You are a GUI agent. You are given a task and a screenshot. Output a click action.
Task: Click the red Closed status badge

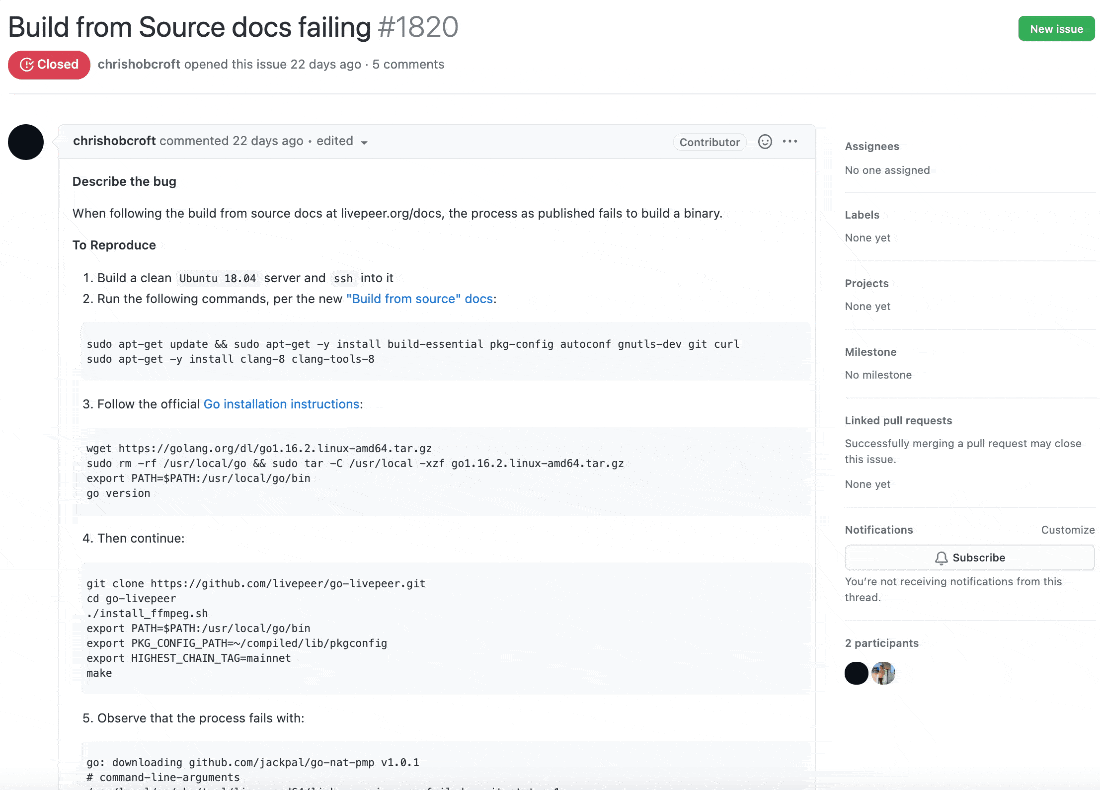point(49,65)
